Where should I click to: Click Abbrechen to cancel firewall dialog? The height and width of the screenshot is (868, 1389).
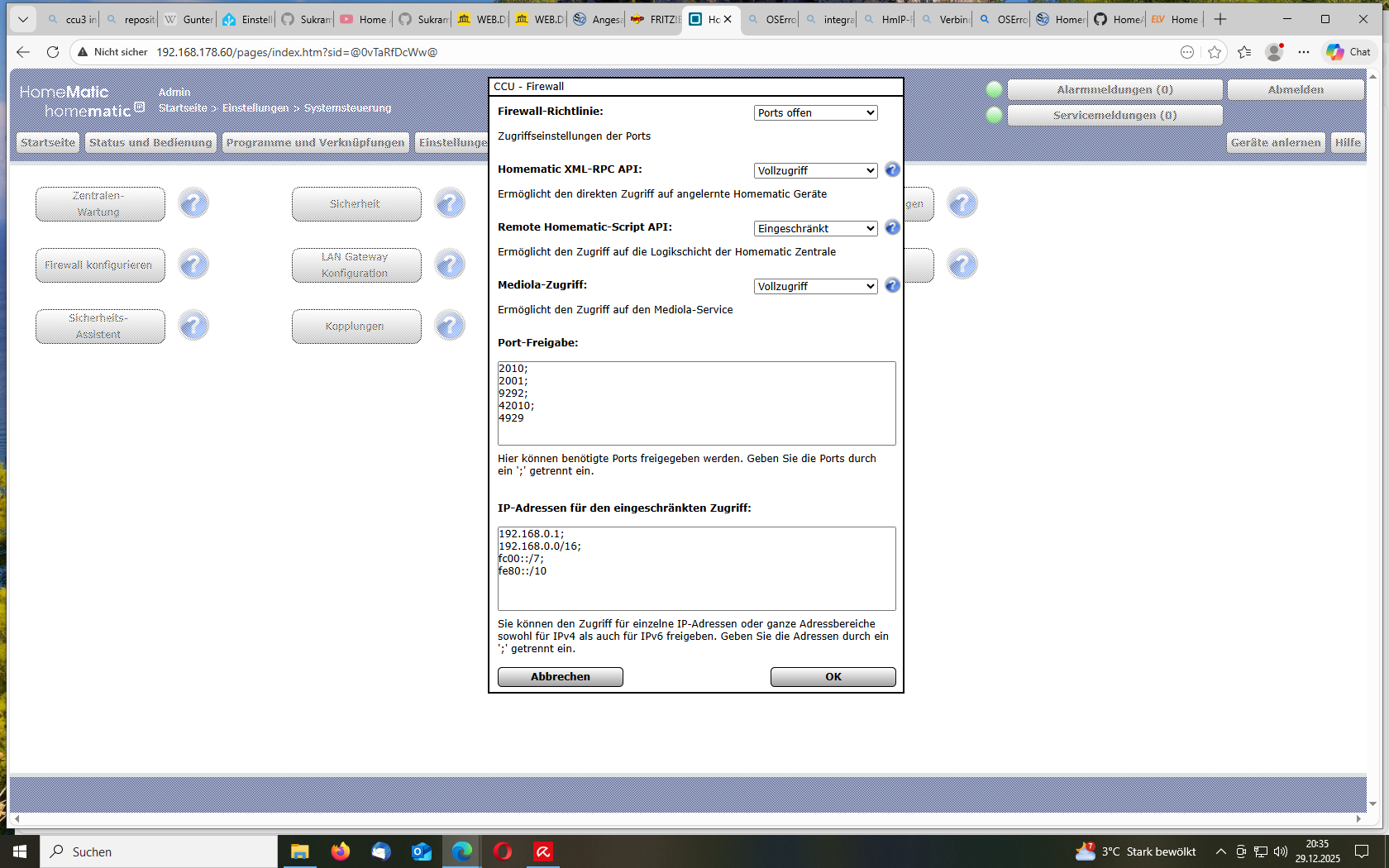[560, 677]
